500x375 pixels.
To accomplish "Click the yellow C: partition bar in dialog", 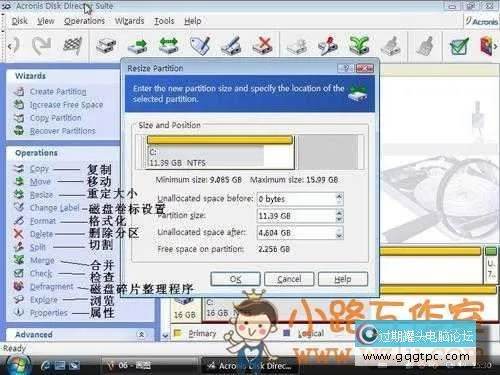I will pyautogui.click(x=220, y=140).
